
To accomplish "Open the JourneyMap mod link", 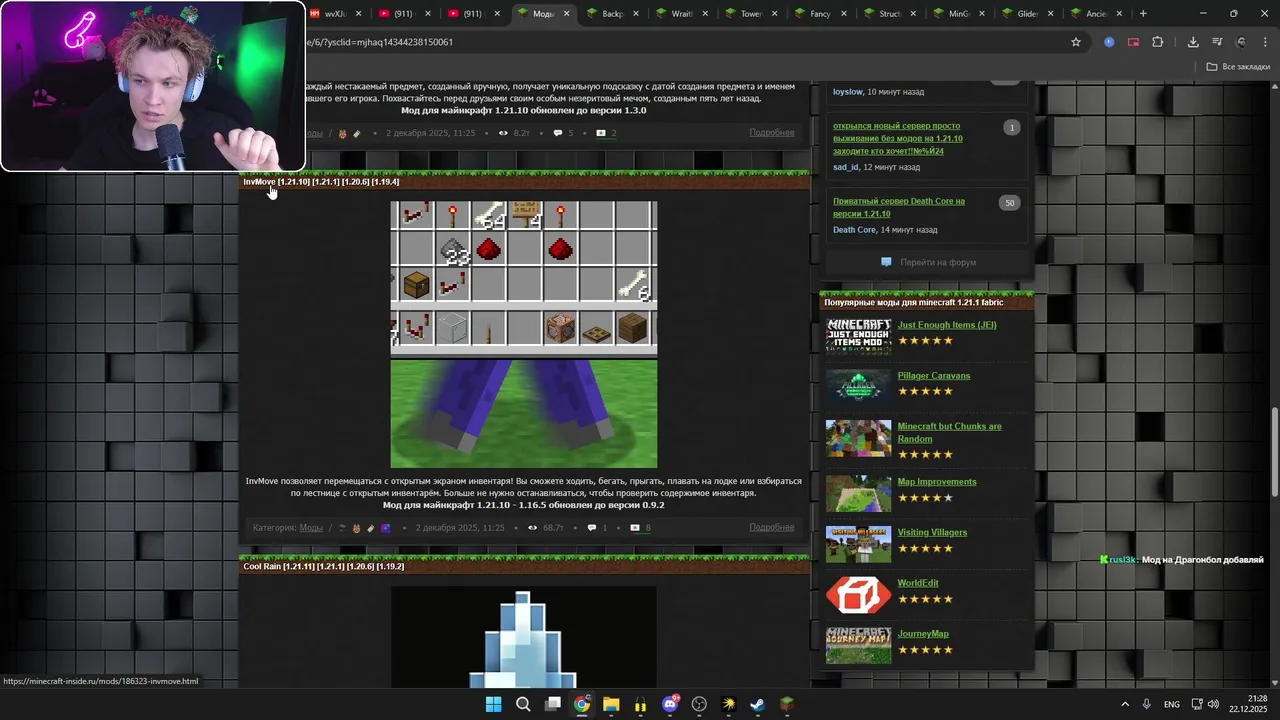I will point(923,634).
